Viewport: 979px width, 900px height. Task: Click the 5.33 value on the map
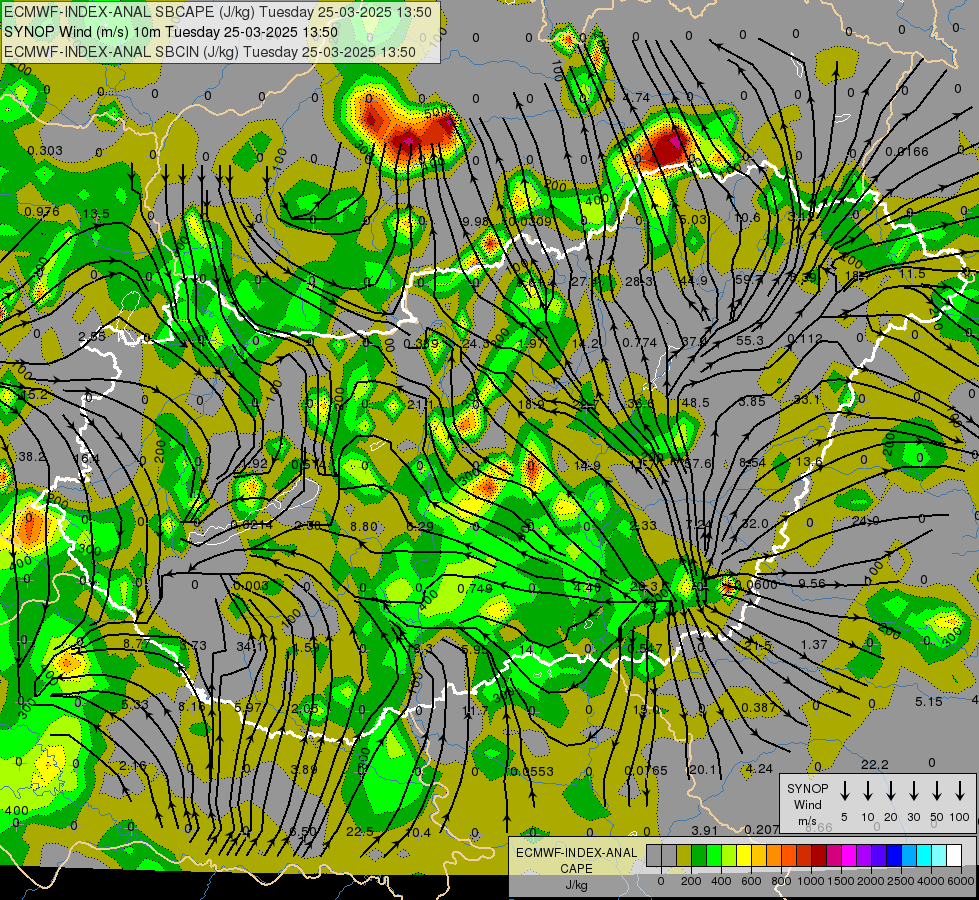[135, 705]
